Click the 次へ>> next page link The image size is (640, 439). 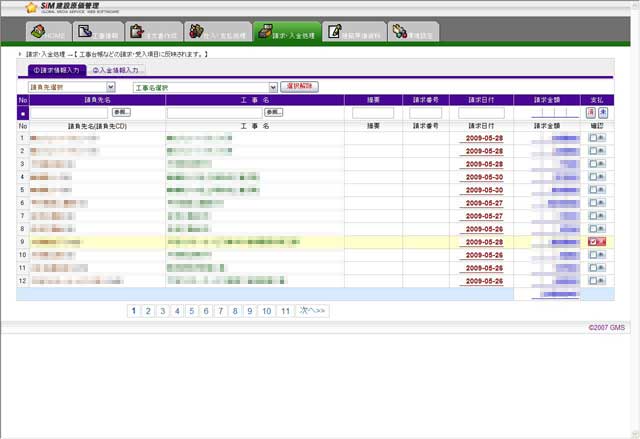tap(312, 311)
